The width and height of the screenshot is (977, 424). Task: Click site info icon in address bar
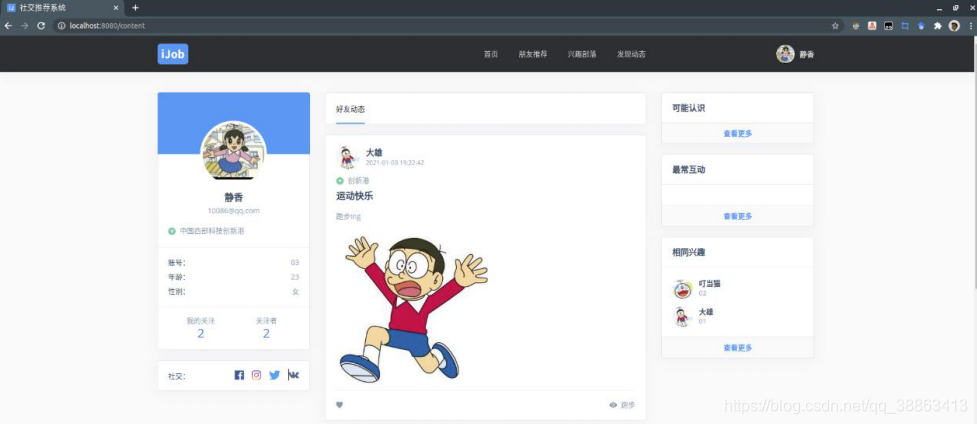click(61, 26)
